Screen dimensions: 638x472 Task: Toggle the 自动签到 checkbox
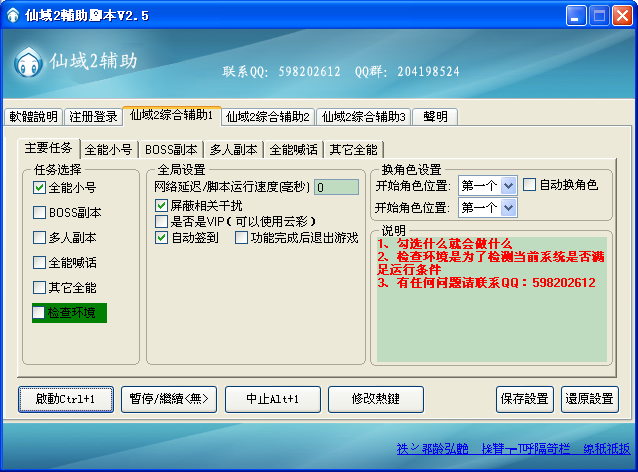[x=162, y=238]
